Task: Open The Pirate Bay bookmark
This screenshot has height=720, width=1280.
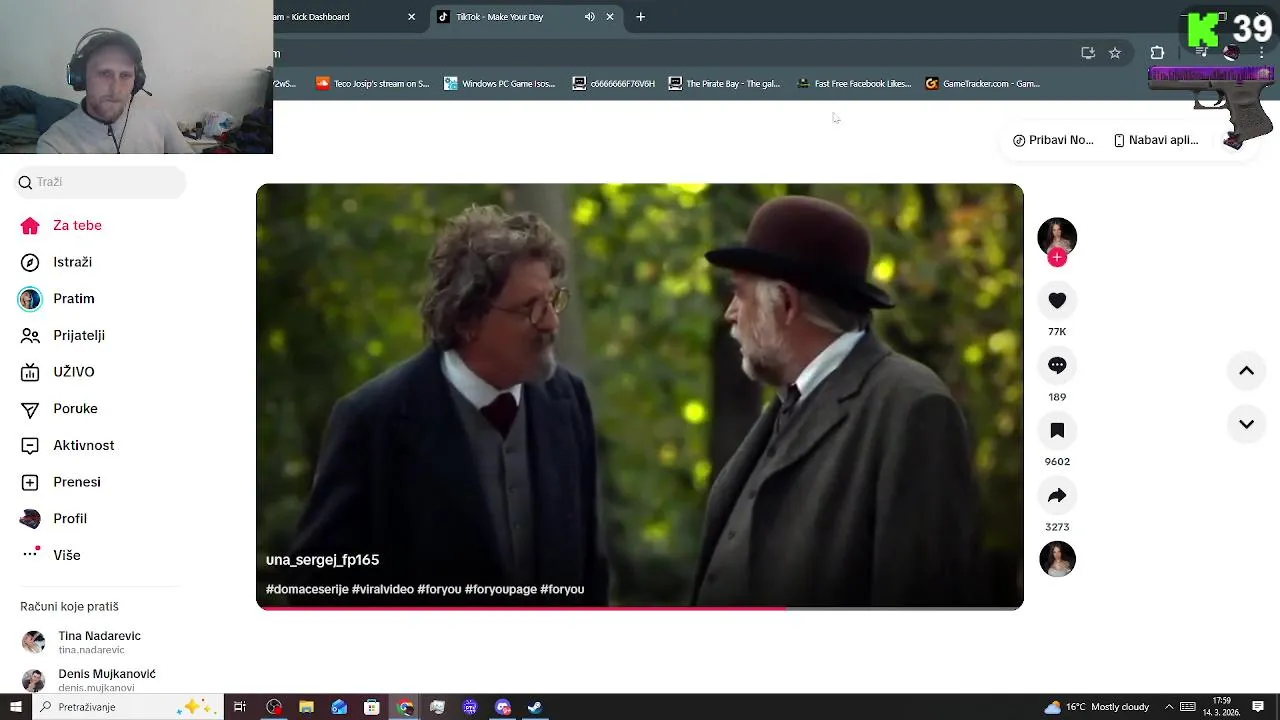Action: (x=724, y=84)
